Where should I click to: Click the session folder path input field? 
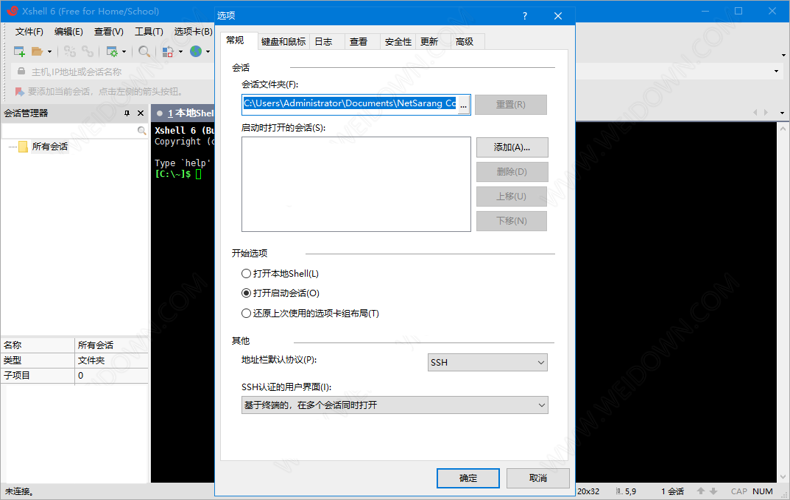[x=349, y=103]
